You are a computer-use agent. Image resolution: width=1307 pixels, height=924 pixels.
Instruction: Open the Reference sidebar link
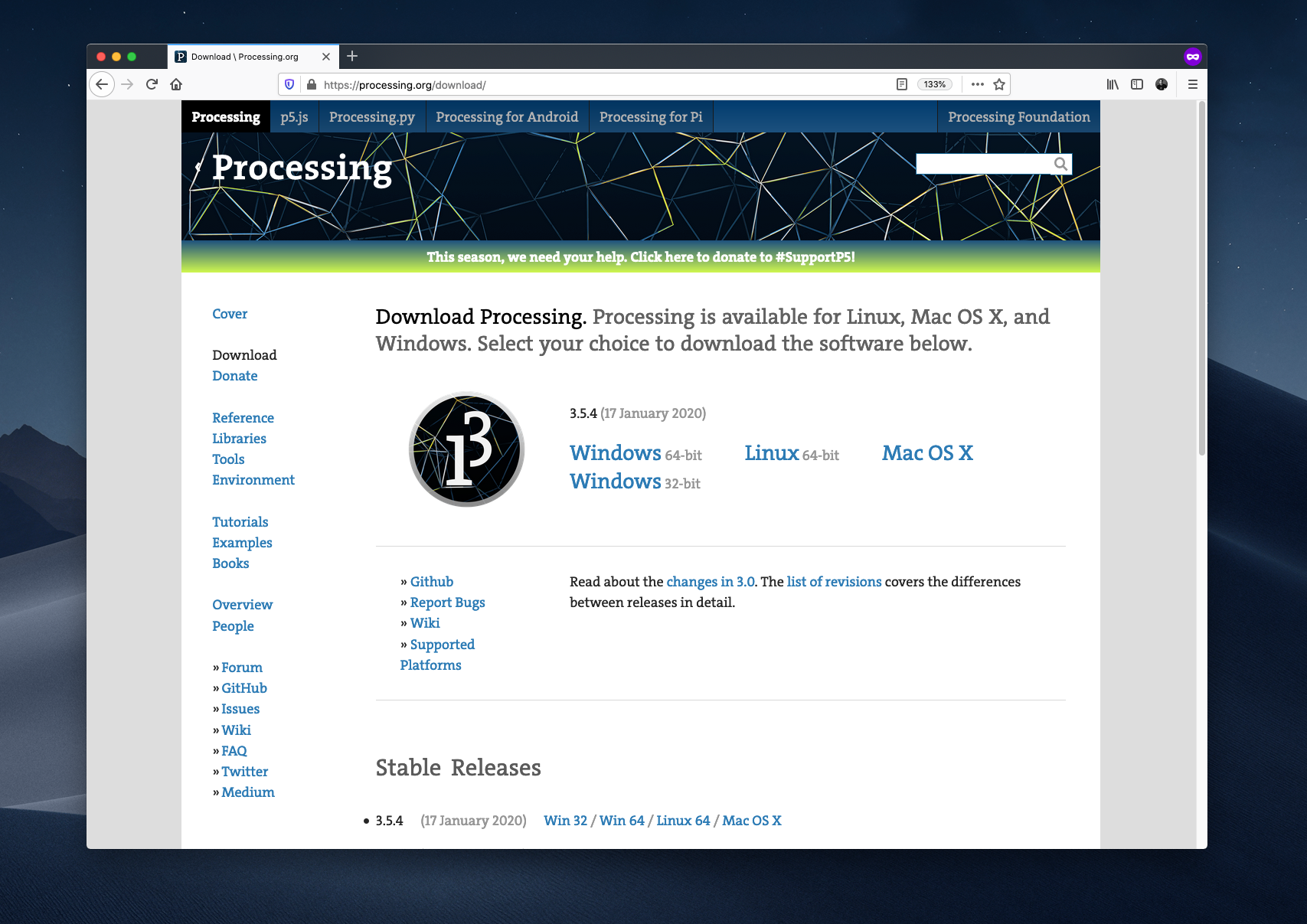[x=243, y=418]
